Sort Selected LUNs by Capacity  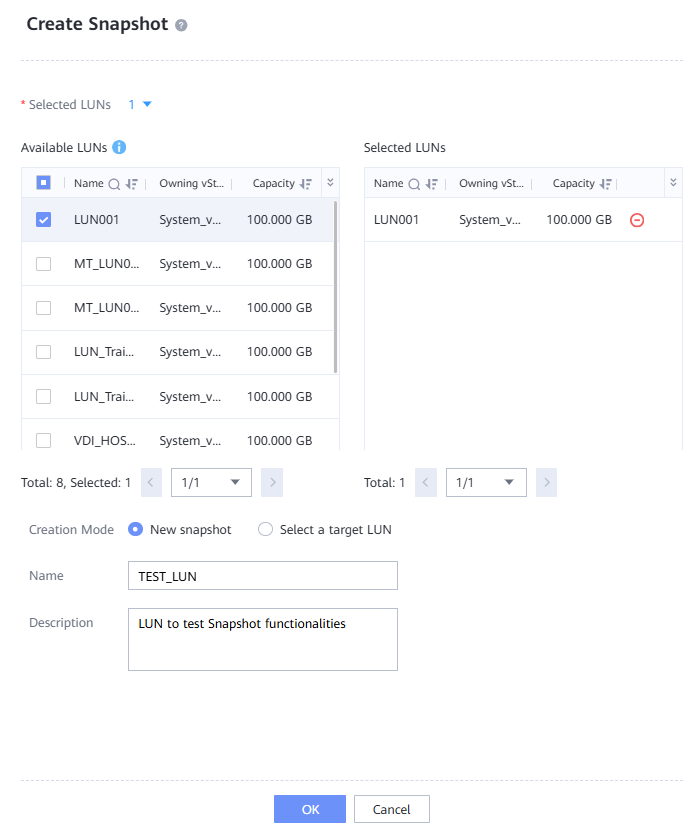[x=603, y=184]
